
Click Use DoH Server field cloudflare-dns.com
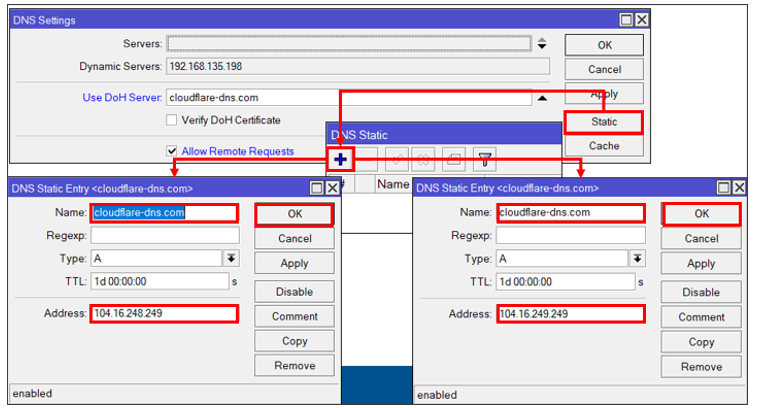point(349,98)
